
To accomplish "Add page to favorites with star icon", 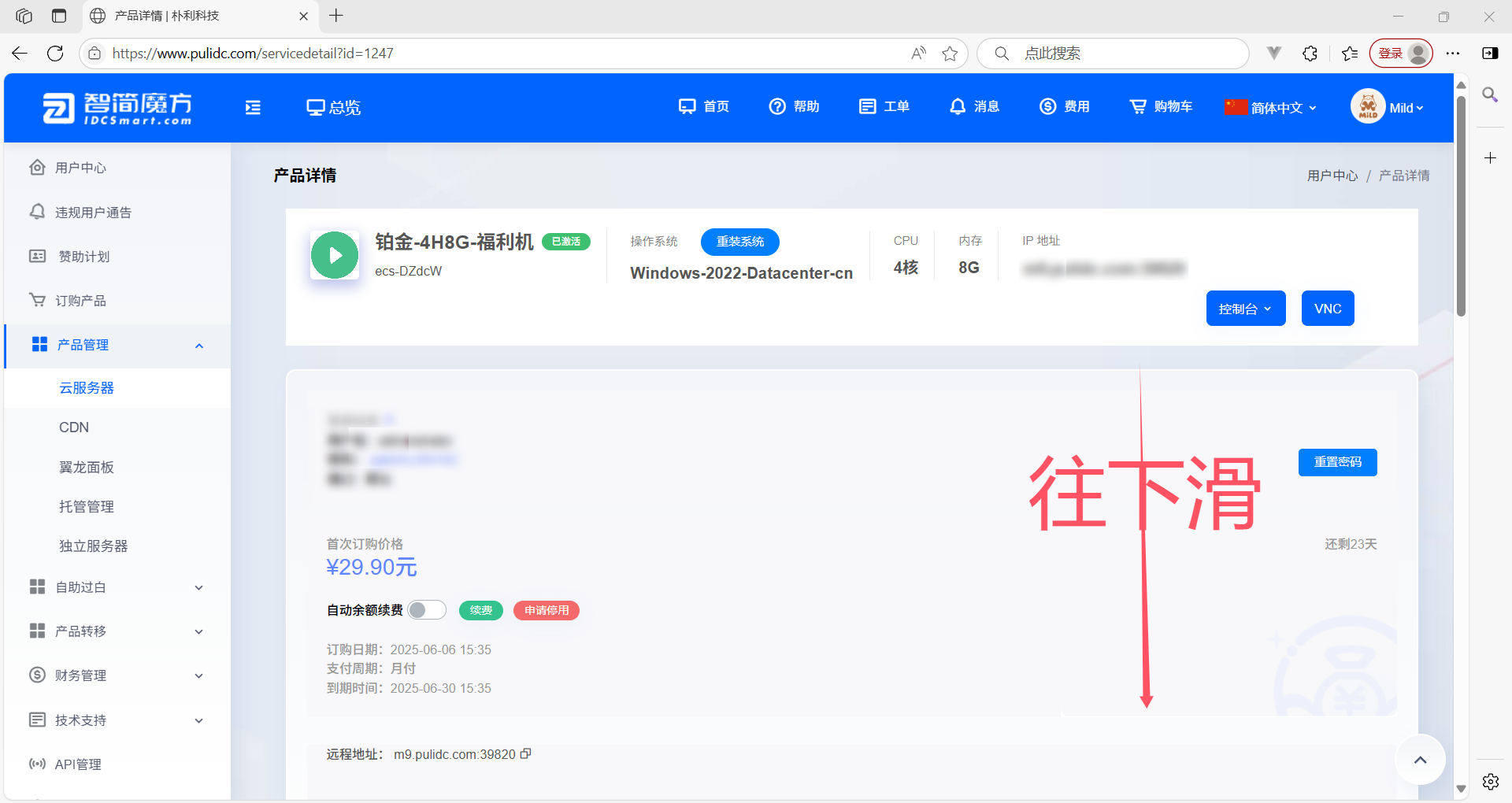I will pyautogui.click(x=950, y=54).
